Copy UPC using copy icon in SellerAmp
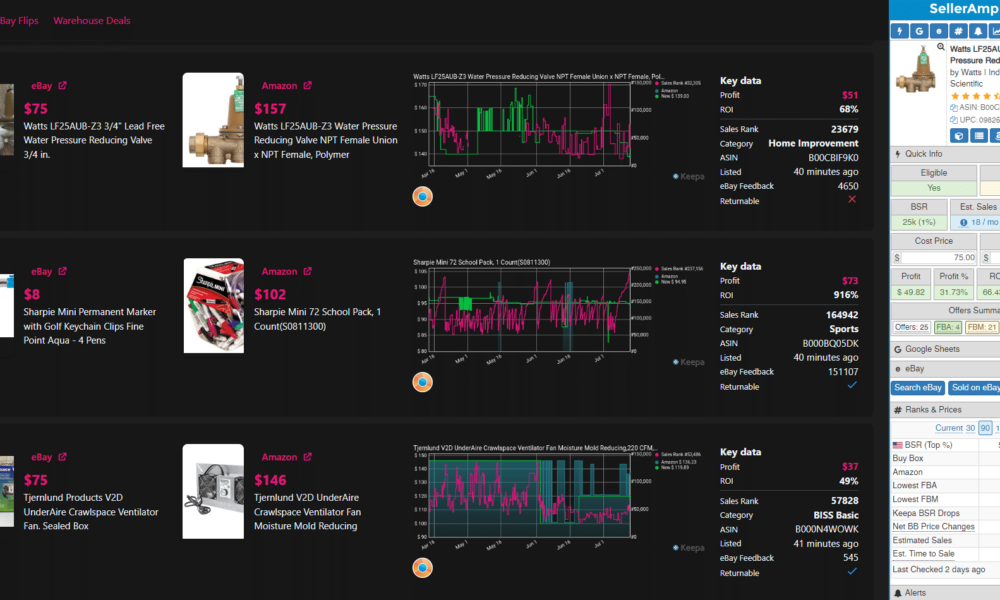Viewport: 1000px width, 600px height. pos(954,120)
